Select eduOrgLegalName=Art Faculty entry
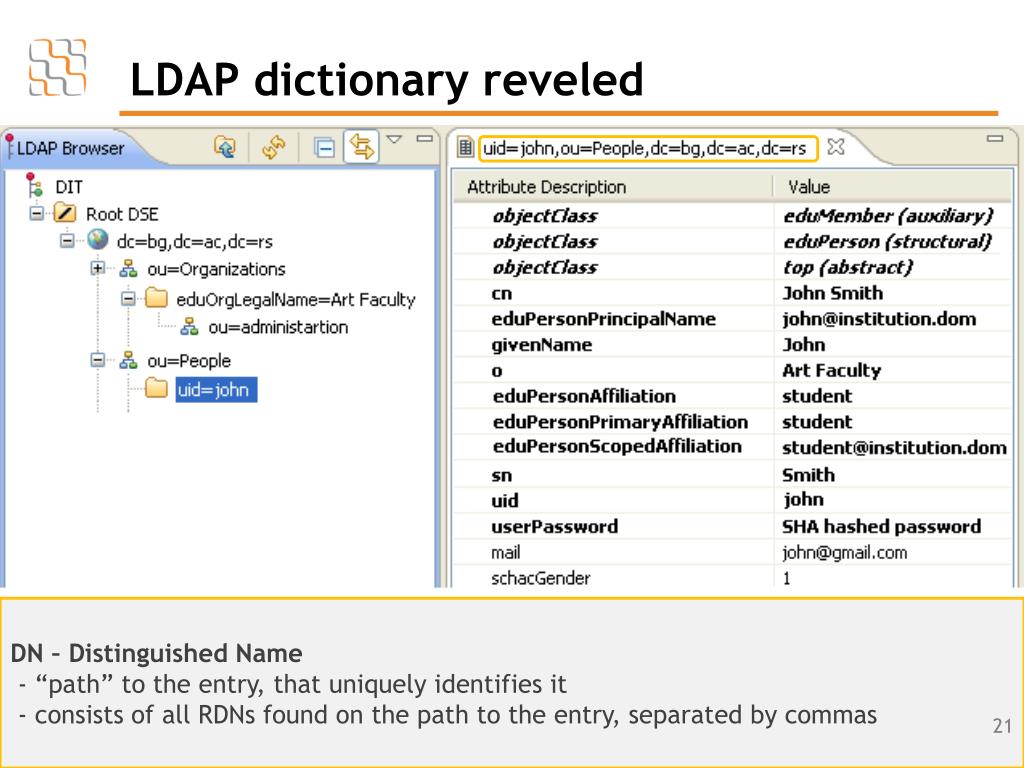 (x=296, y=300)
